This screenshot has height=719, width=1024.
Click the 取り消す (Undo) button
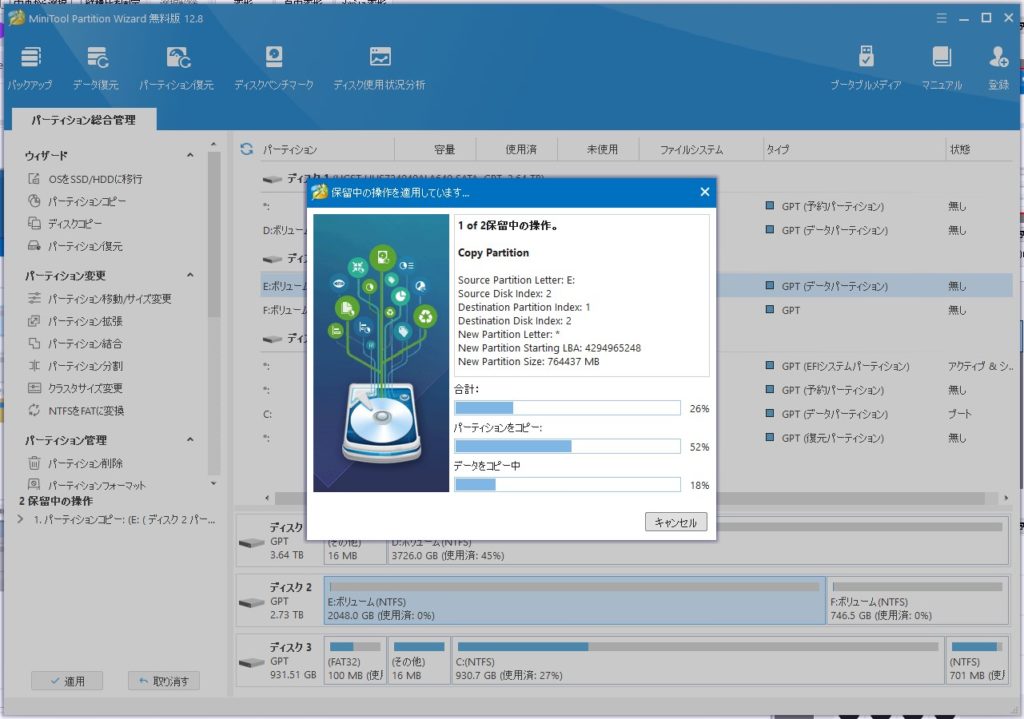coord(164,681)
